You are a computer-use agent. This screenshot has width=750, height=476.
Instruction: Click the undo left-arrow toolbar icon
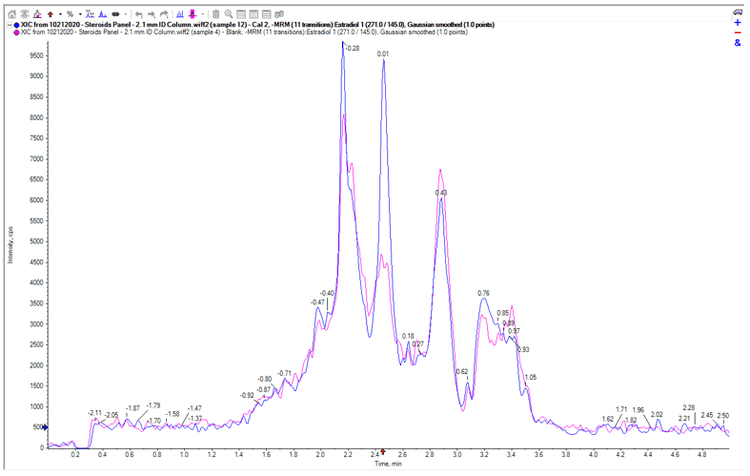[137, 14]
